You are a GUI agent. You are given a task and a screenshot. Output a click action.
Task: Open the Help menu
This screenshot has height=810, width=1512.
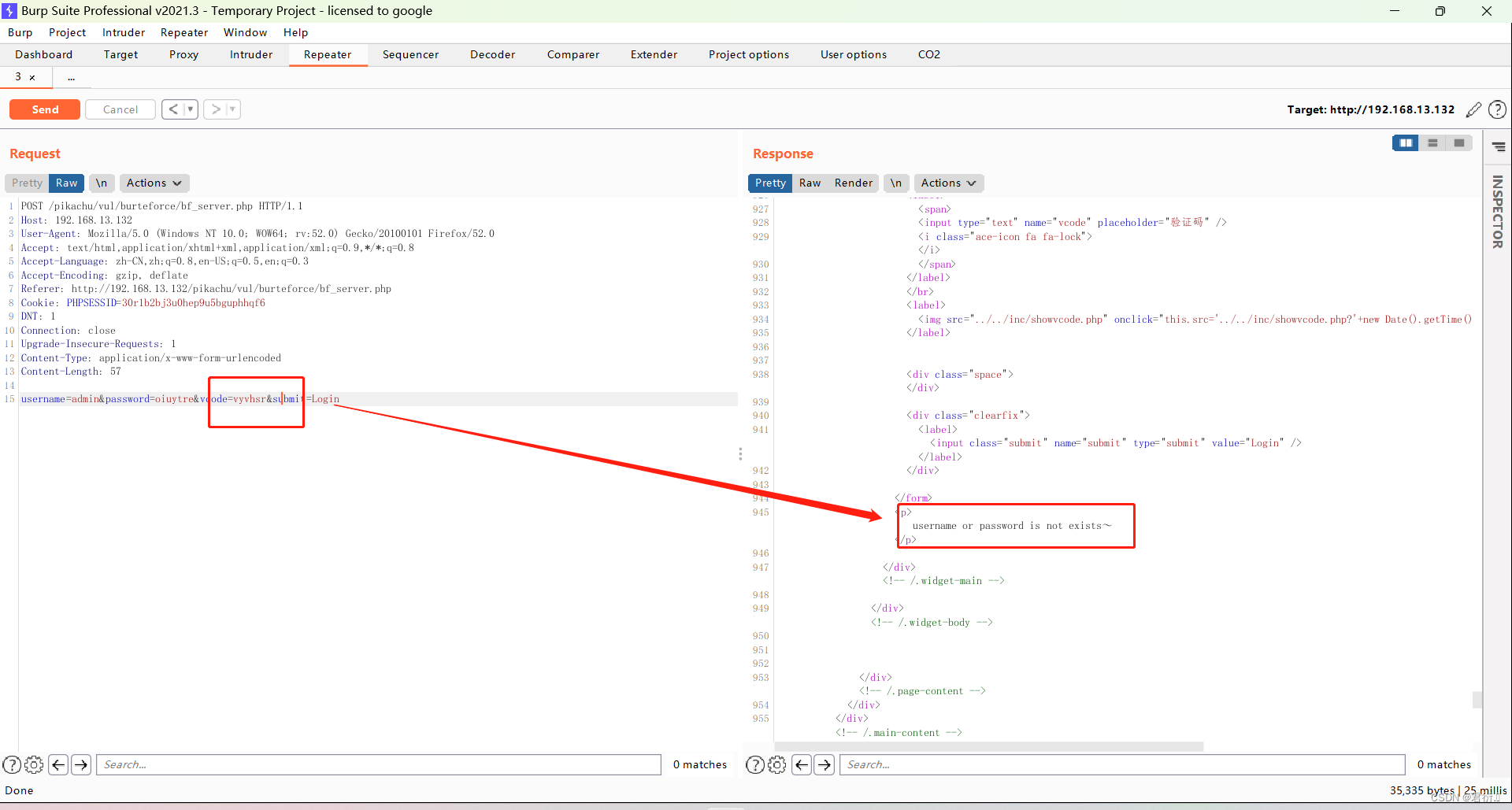coord(295,32)
